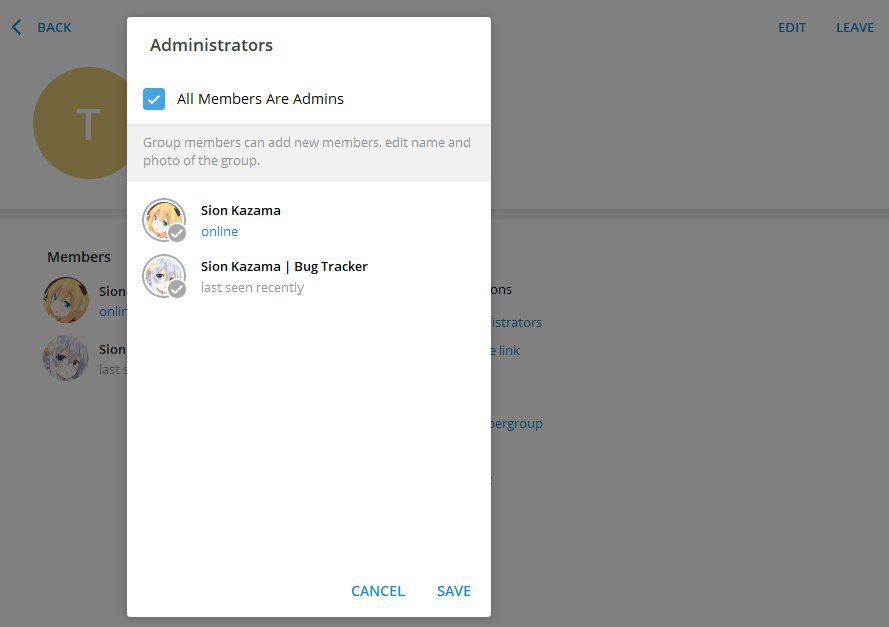This screenshot has width=889, height=627.
Task: Click partially hidden supergroup link behind dialog
Action: (x=517, y=424)
